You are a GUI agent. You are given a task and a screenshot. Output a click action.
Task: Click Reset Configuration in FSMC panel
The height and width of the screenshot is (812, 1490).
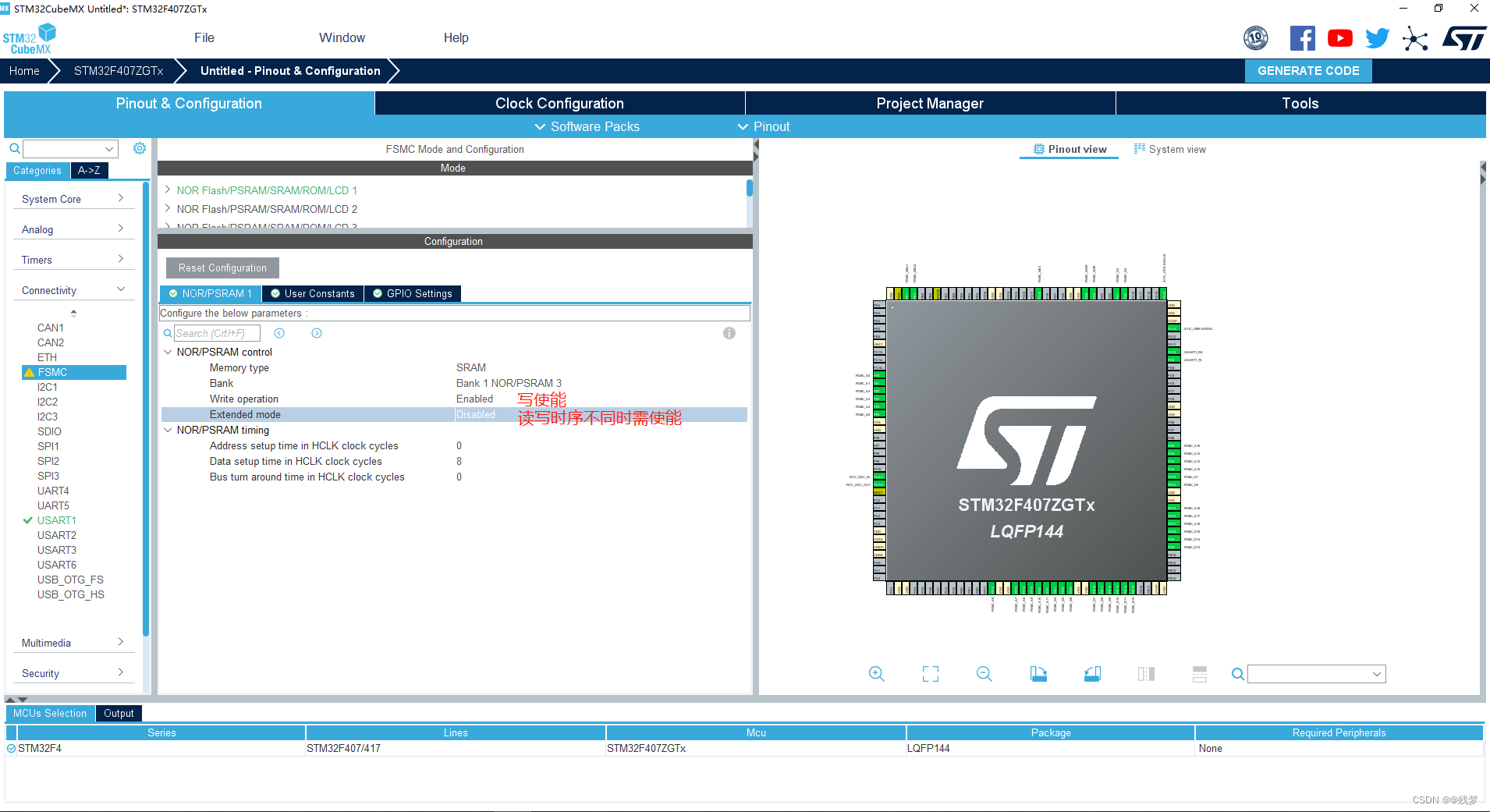point(222,268)
